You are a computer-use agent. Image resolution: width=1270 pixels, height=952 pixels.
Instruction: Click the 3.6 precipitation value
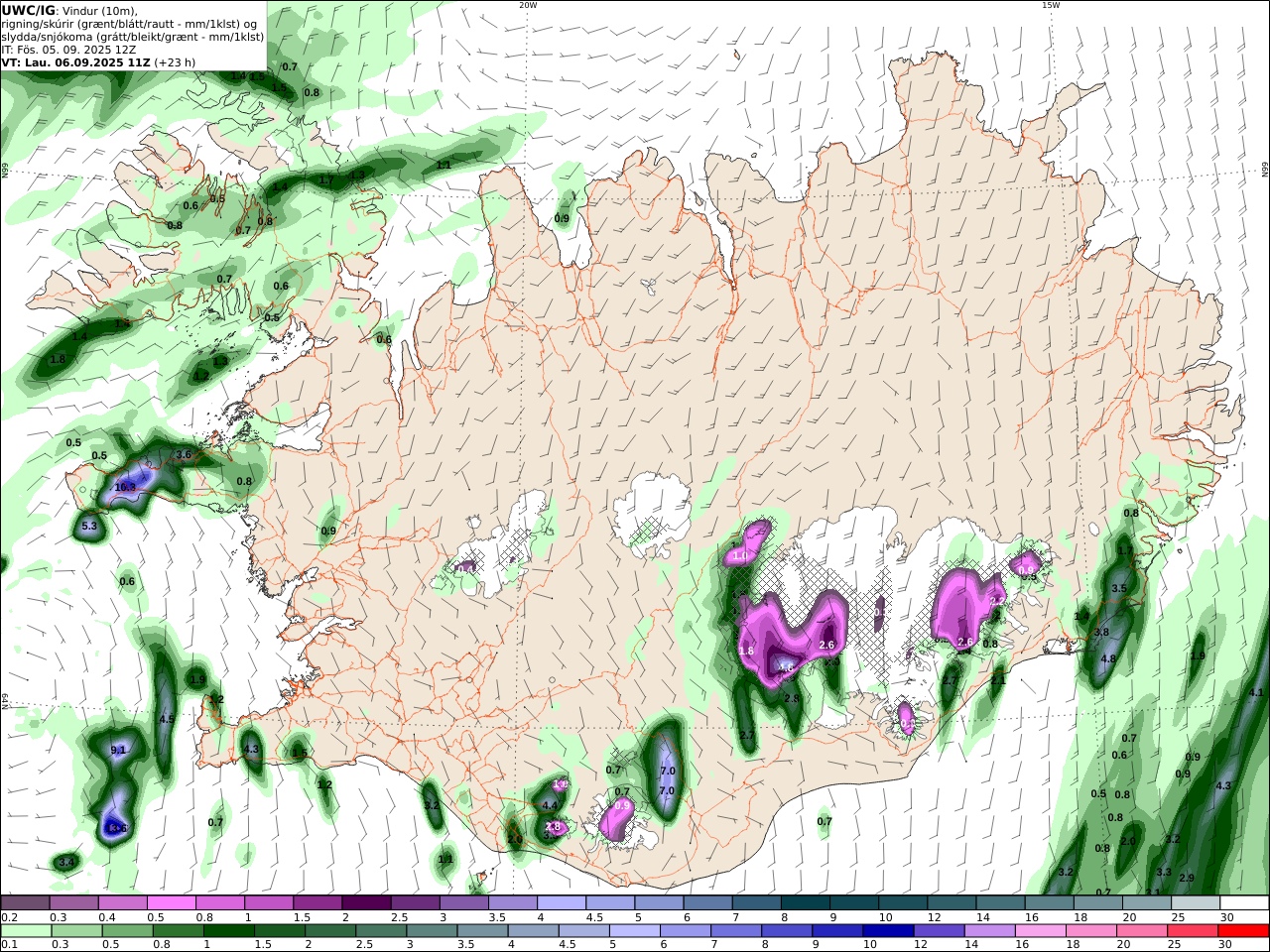(184, 455)
